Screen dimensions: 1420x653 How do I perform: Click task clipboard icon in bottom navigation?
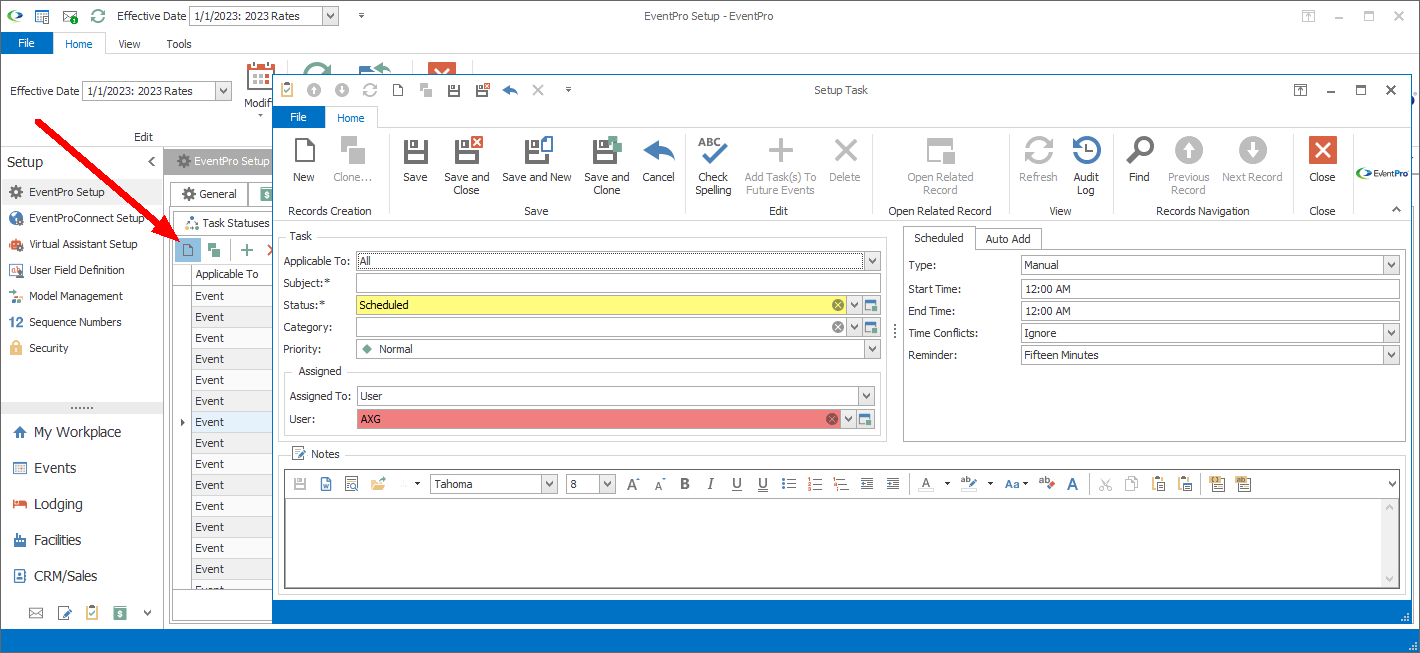coord(92,613)
